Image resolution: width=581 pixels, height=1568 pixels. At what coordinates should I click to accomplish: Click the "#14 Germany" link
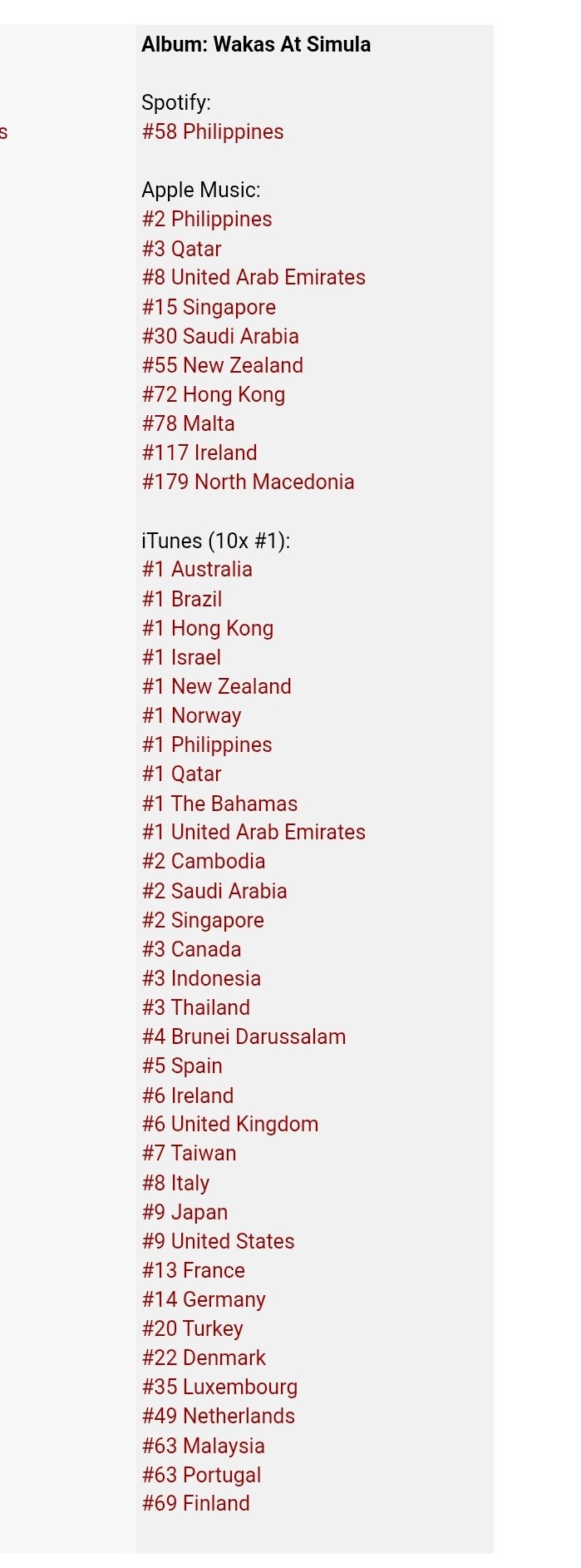(203, 1299)
